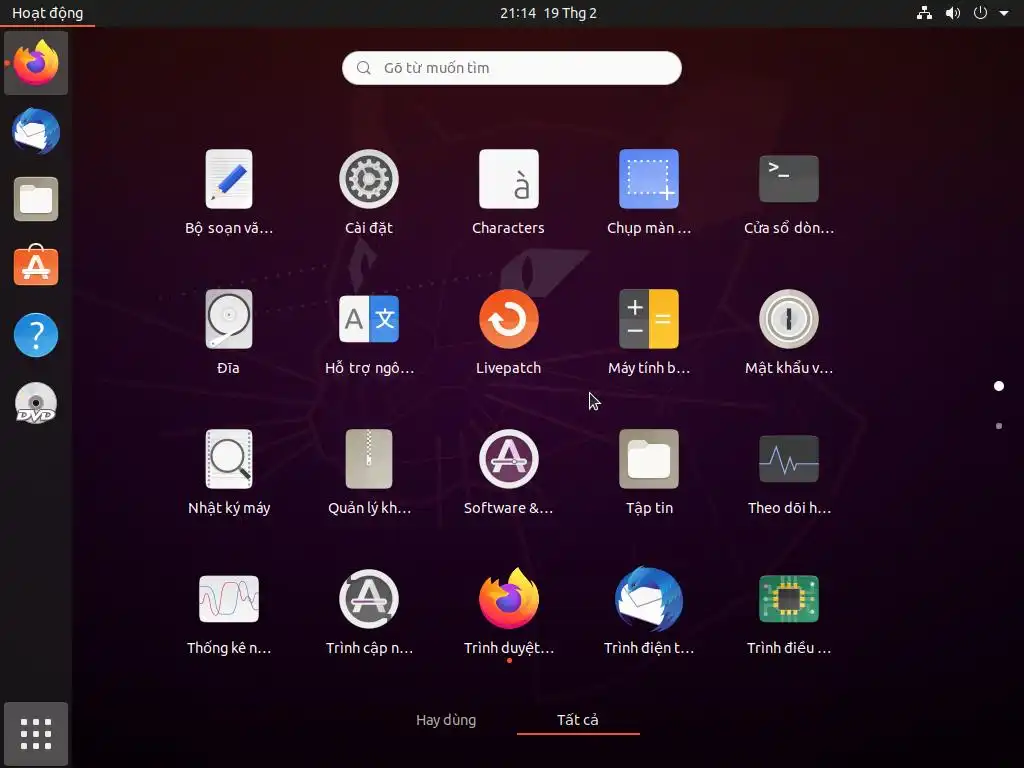Click the volume icon in top bar
1024x768 pixels.
(953, 13)
